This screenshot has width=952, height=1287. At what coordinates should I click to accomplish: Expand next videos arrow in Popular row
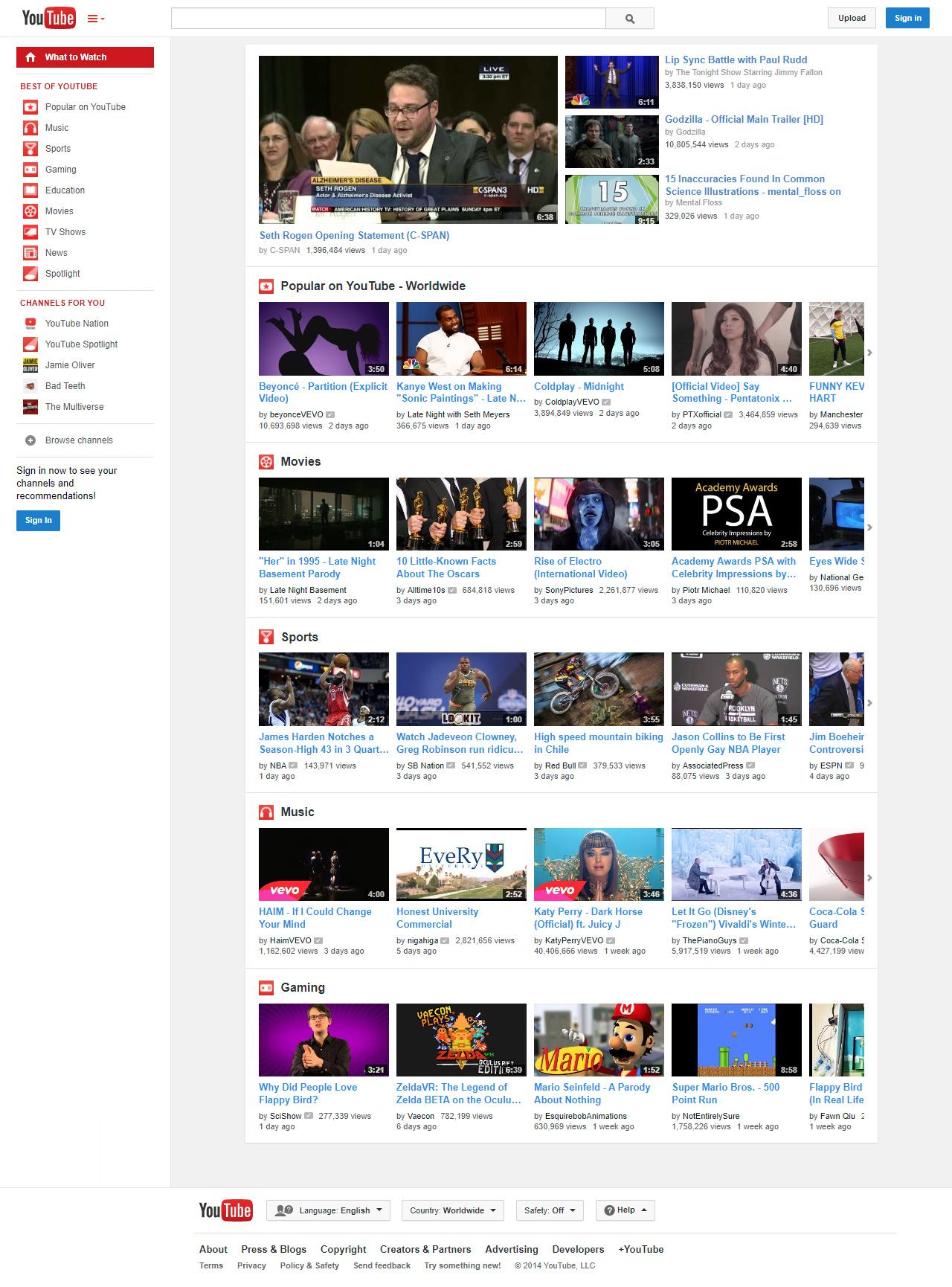(869, 353)
